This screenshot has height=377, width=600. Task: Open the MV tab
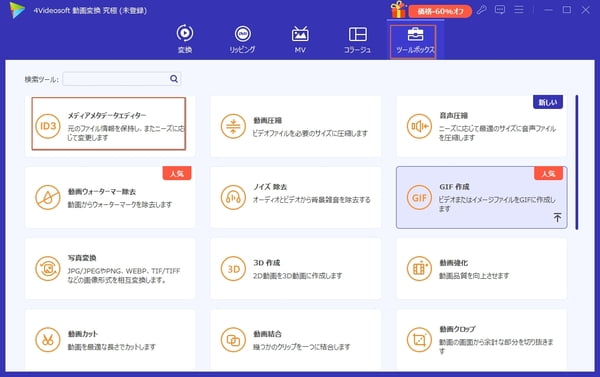[x=300, y=39]
